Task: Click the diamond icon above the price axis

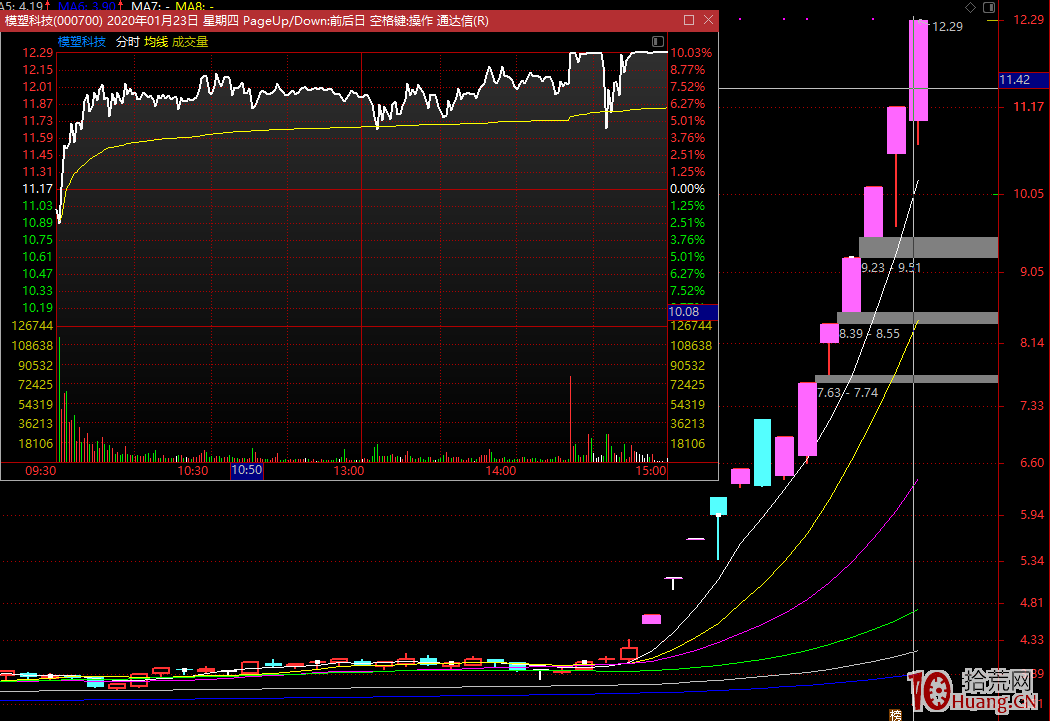Action: point(970,7)
